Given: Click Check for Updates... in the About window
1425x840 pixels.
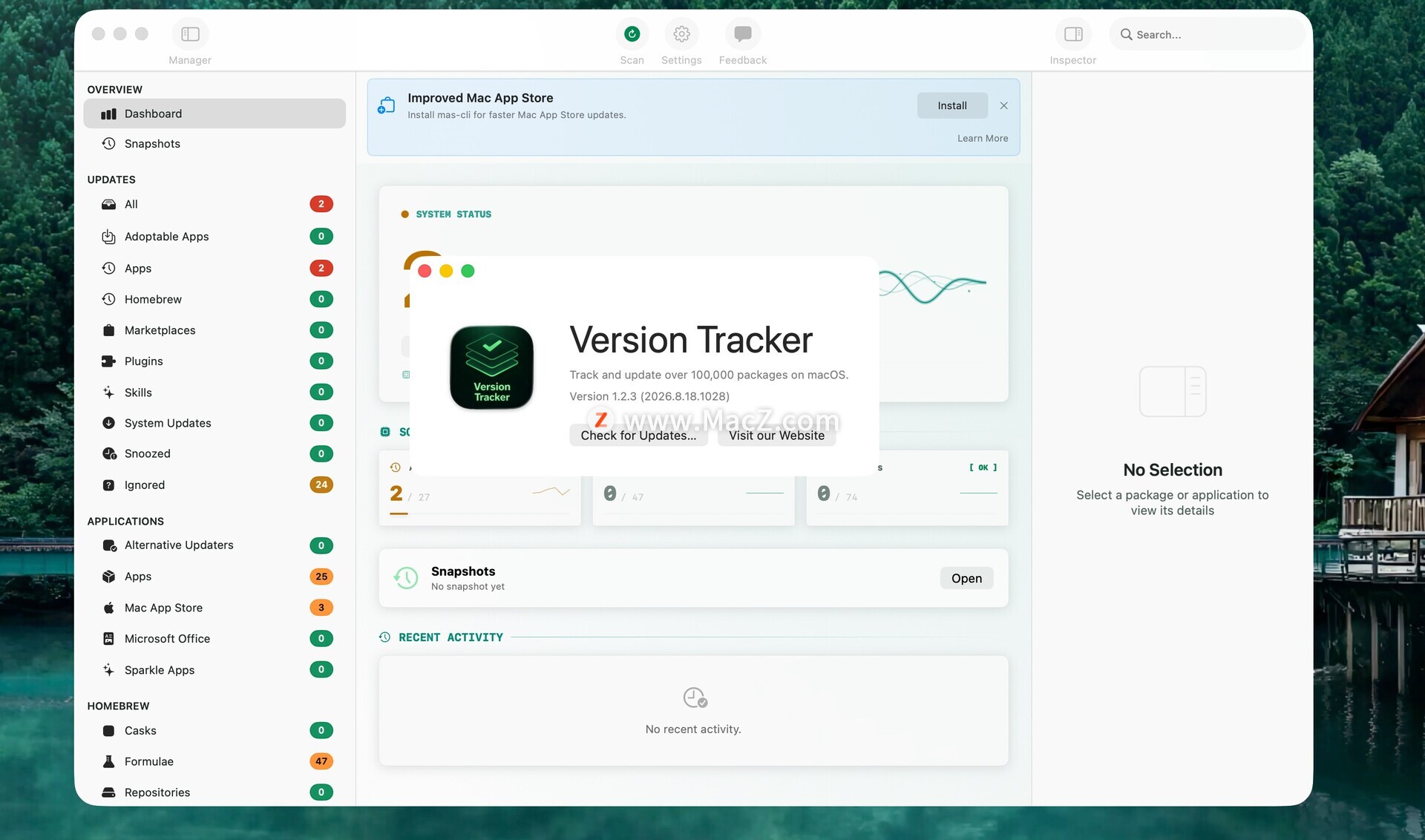Looking at the screenshot, I should point(638,436).
